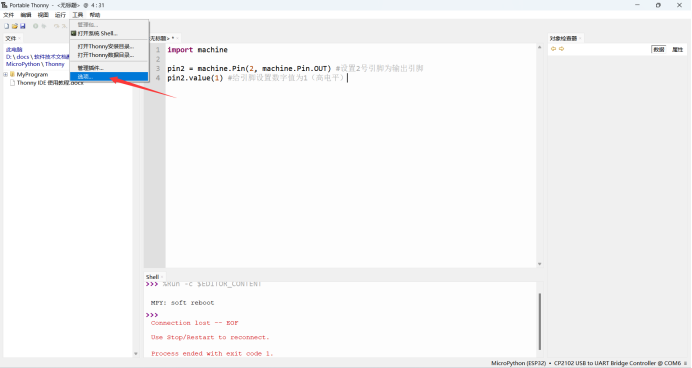Image resolution: width=692 pixels, height=368 pixels.
Task: Click the Save floppy disk icon
Action: click(23, 26)
